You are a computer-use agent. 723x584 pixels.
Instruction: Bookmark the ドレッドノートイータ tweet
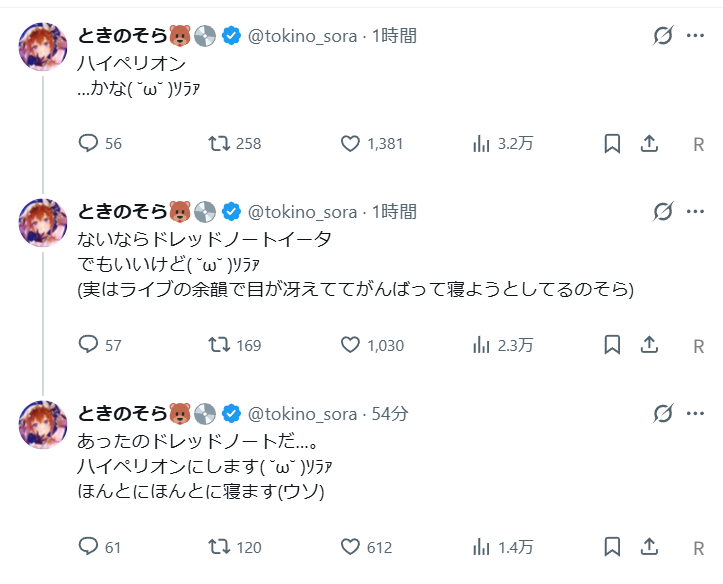click(x=612, y=345)
